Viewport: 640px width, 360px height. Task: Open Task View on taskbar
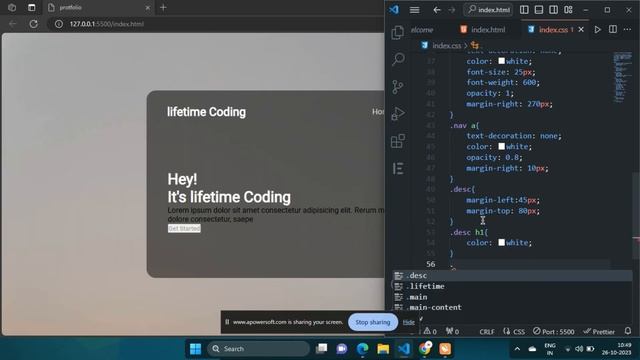tap(322, 349)
